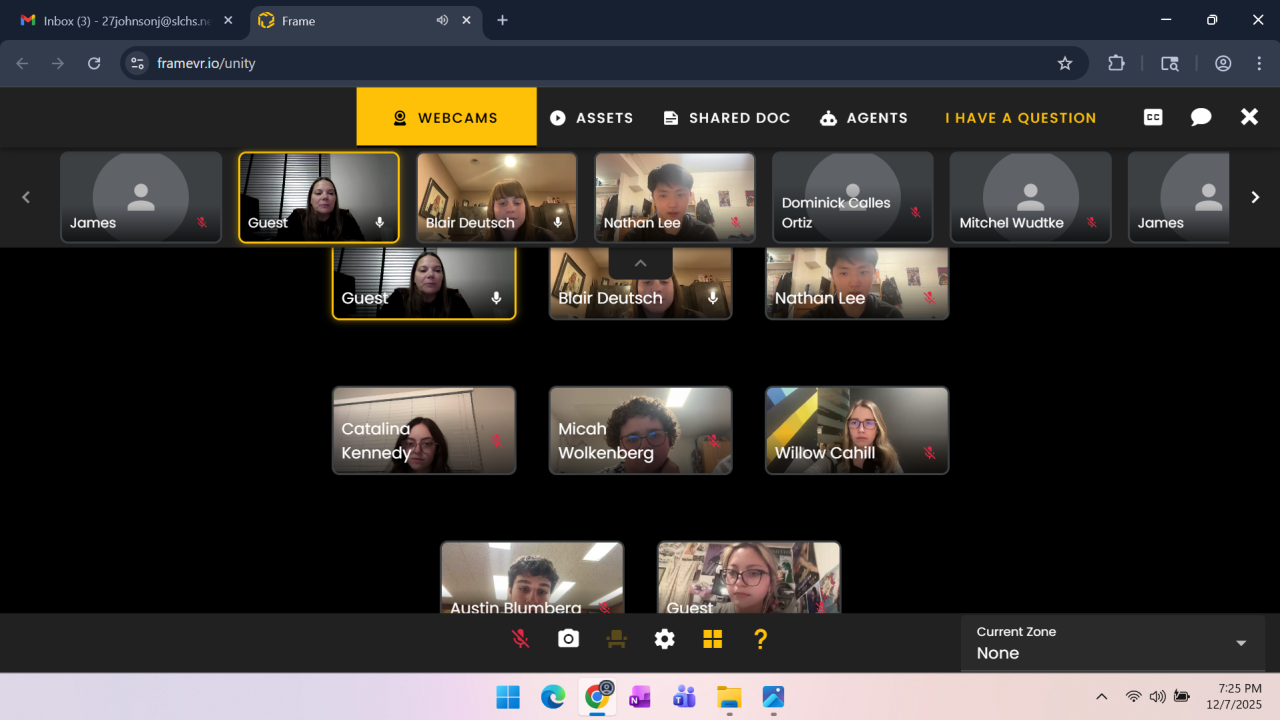Open the SHARED DOC tab
Image resolution: width=1280 pixels, height=720 pixels.
(727, 118)
